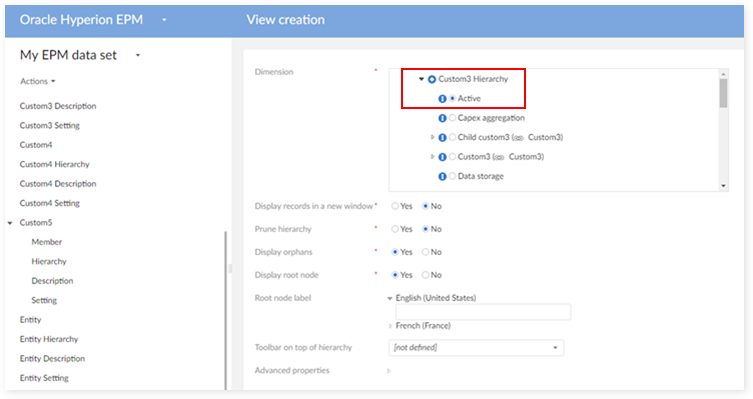Screen dimensions: 753x399
Task: Open Entity Hierarchy table
Action: coord(49,339)
